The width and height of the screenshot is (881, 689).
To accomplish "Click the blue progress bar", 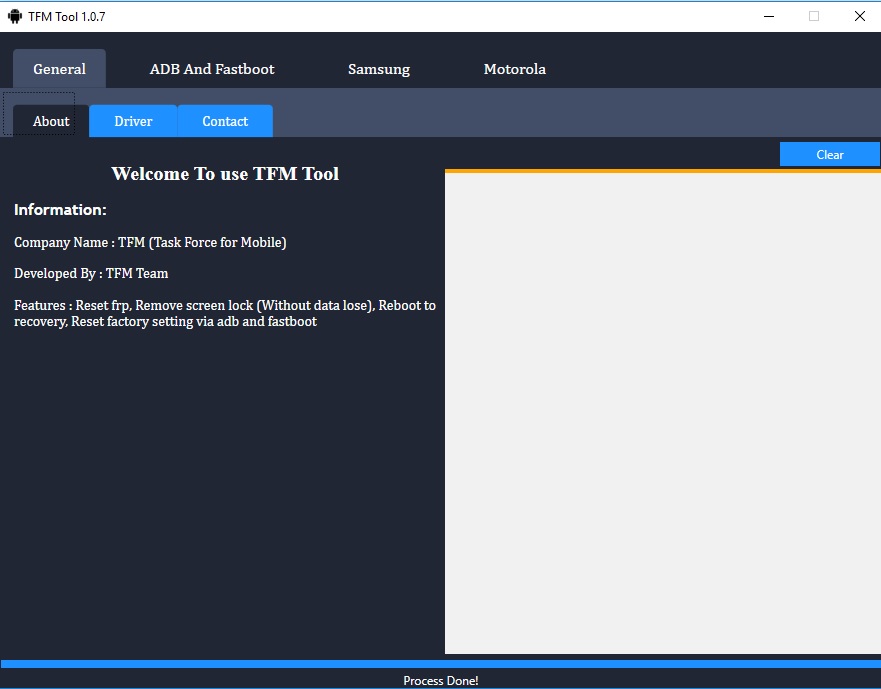I will (x=440, y=664).
